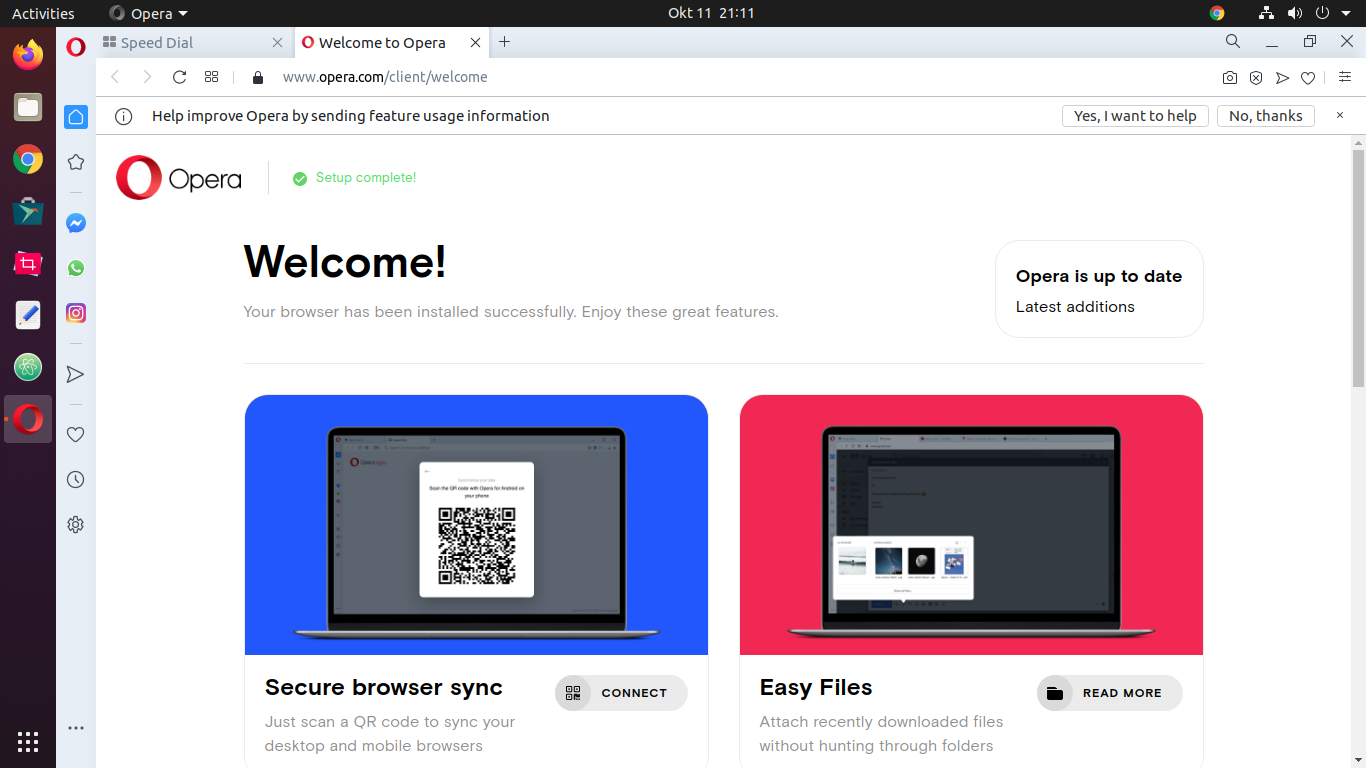Go back to previous page

[x=115, y=77]
